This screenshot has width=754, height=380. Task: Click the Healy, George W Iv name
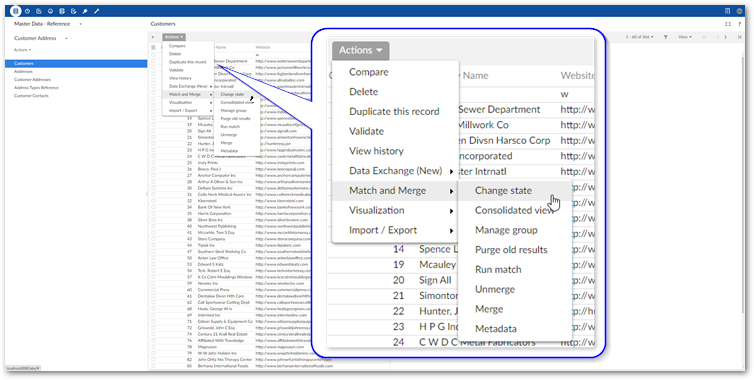click(215, 309)
